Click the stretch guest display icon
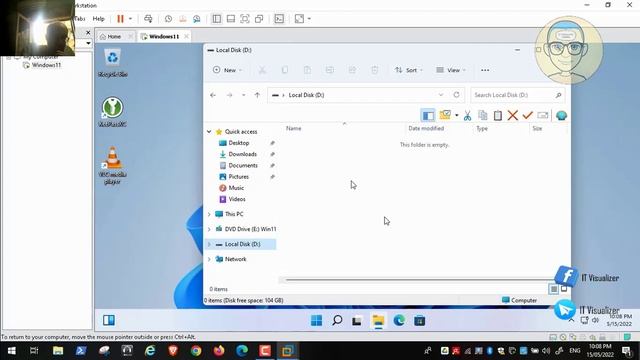This screenshot has width=640, height=360. (x=299, y=19)
